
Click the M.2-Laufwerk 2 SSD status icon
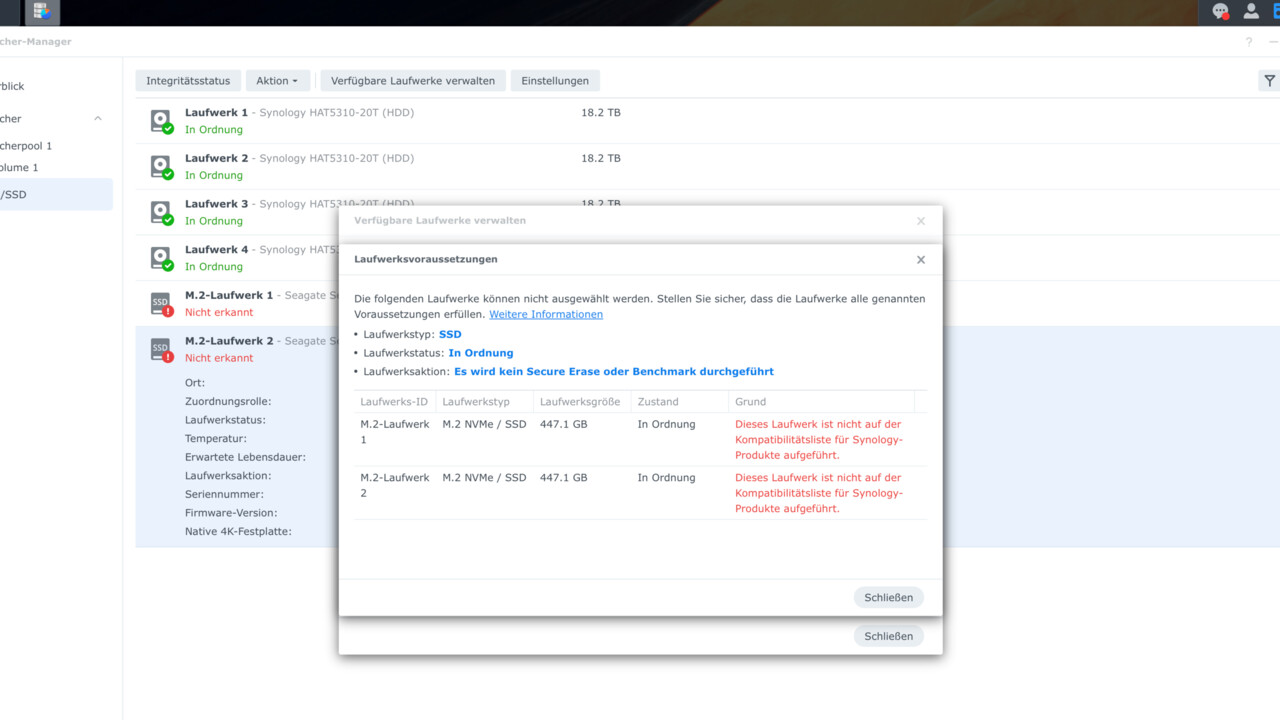click(x=160, y=349)
